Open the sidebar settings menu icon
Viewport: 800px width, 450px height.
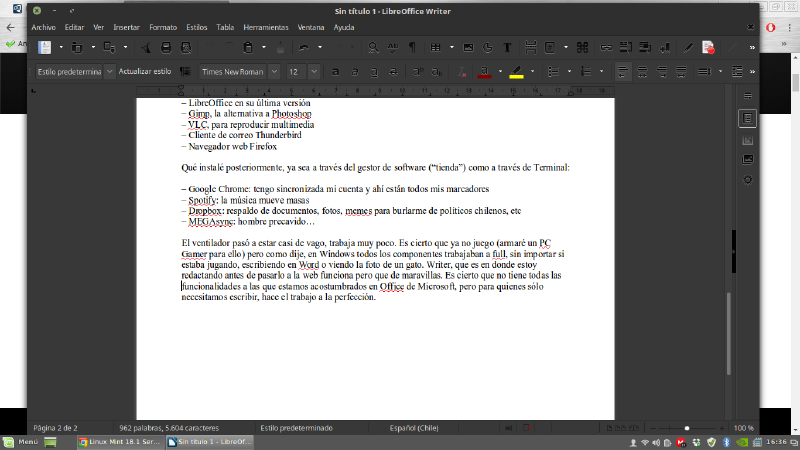coord(748,96)
